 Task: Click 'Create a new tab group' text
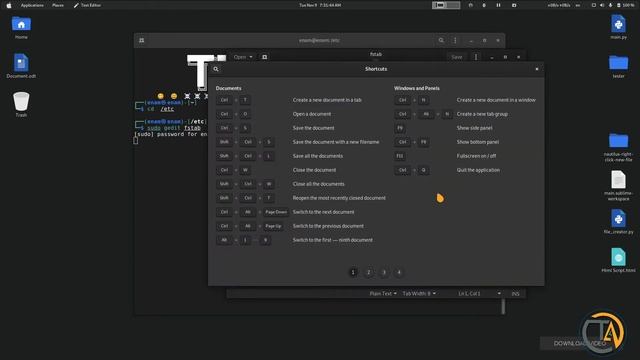tap(482, 114)
